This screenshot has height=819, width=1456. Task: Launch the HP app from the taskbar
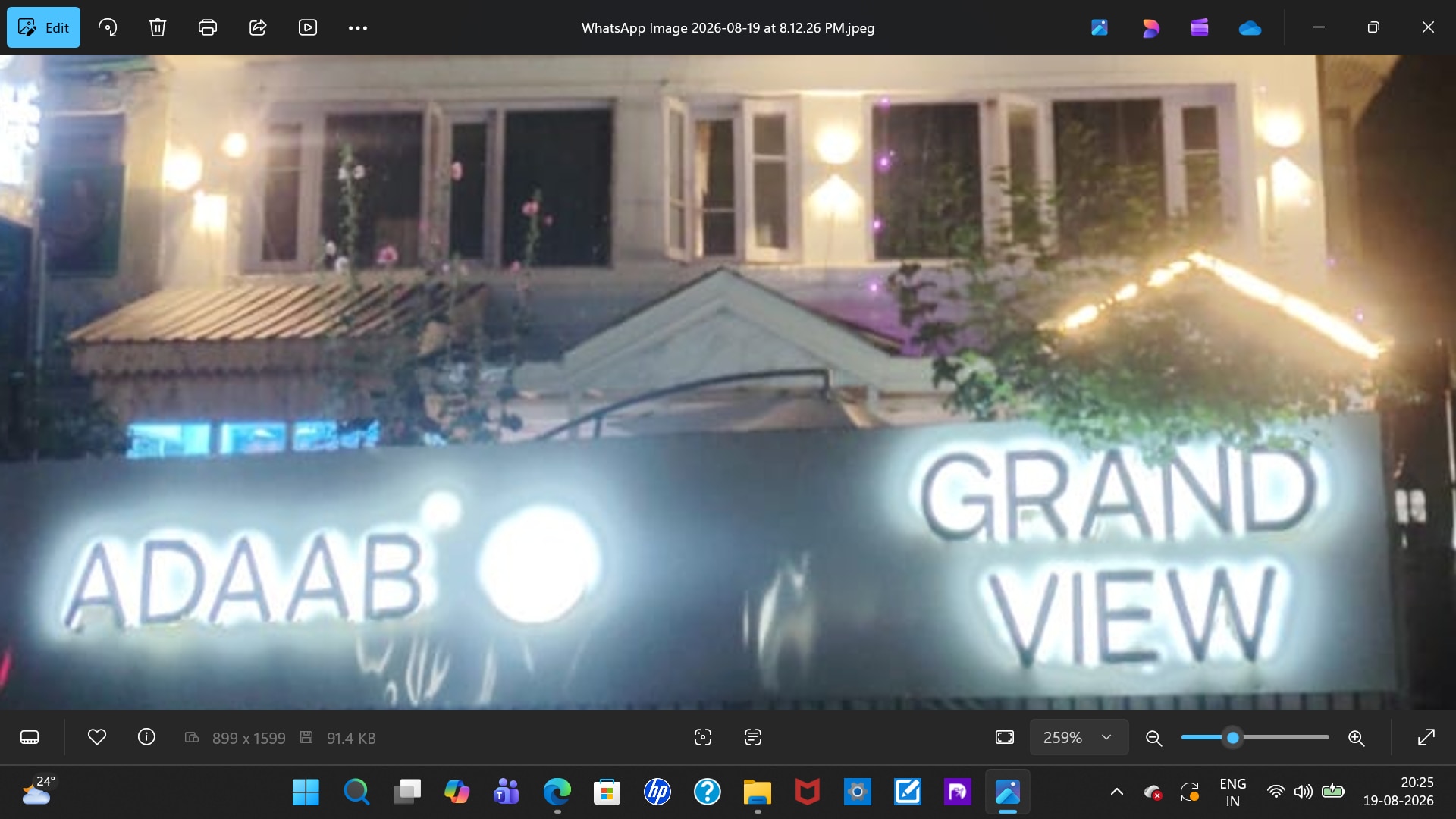(657, 792)
